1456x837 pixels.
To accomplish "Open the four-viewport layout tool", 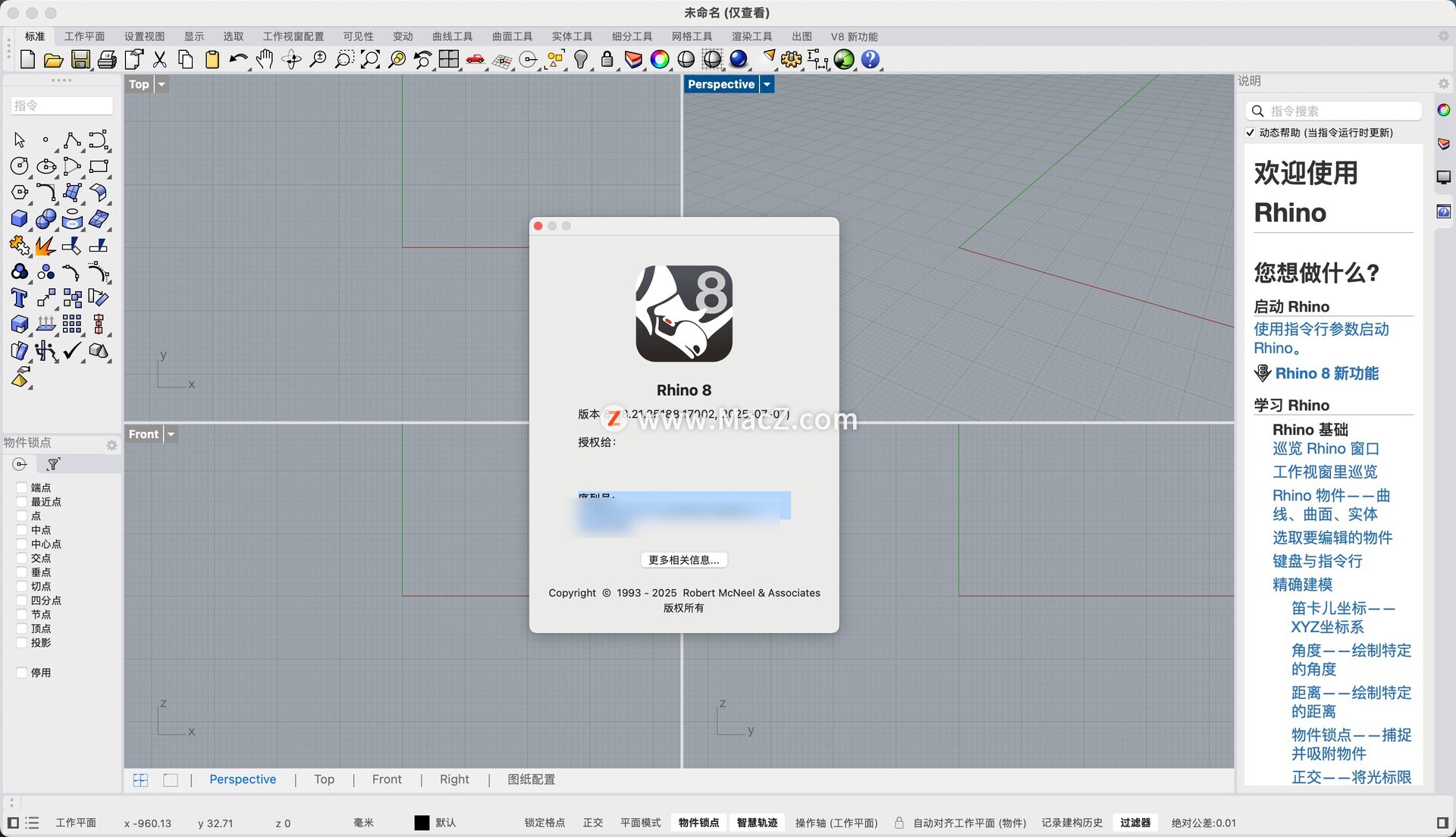I will click(x=449, y=59).
